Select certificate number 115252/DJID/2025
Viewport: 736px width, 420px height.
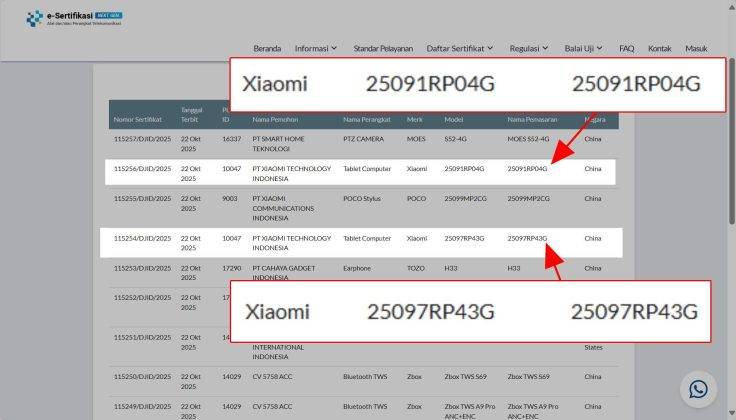pos(142,298)
